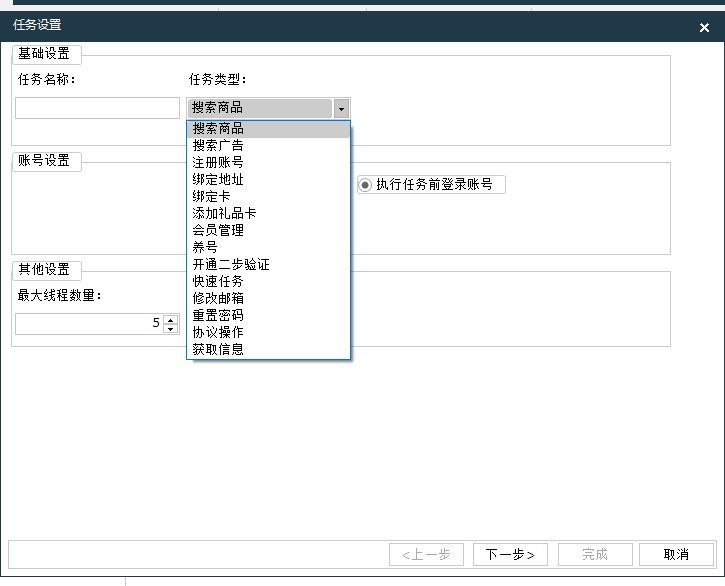
Task: Pick 协议操作 from the list
Action: pyautogui.click(x=268, y=332)
